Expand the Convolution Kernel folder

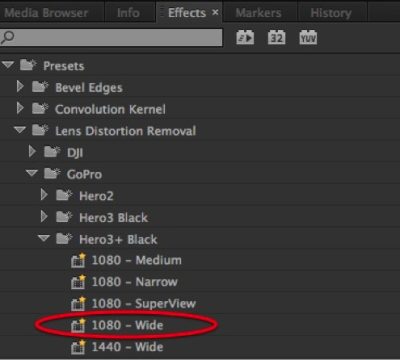(20, 108)
